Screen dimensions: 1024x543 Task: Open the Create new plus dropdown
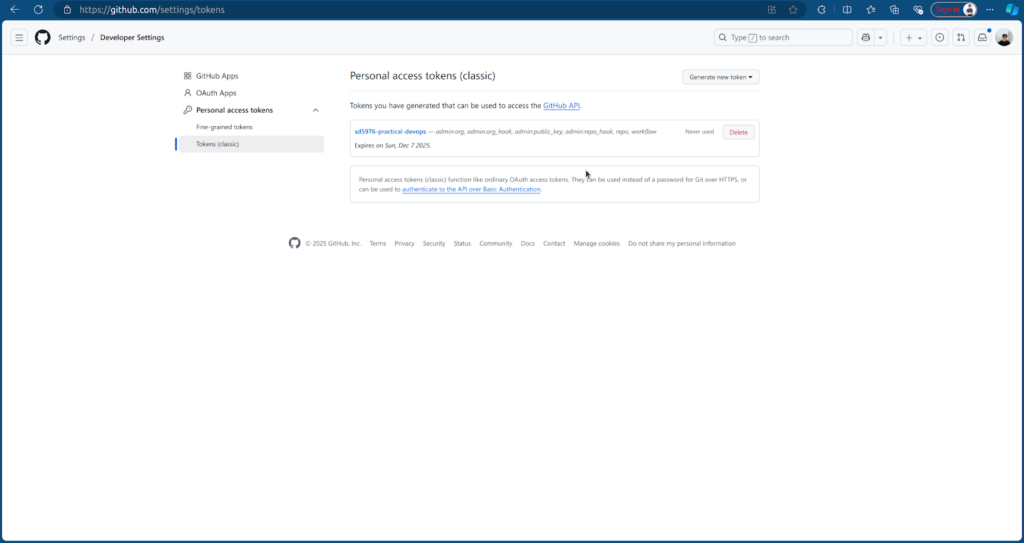[913, 37]
